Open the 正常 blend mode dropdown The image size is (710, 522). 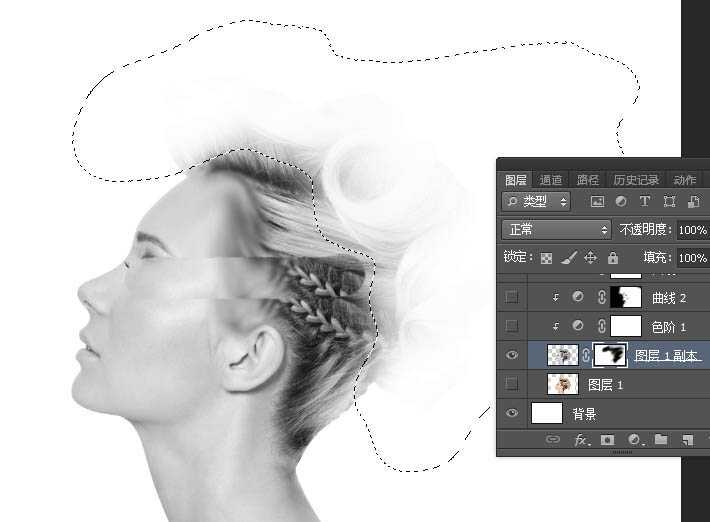(556, 229)
